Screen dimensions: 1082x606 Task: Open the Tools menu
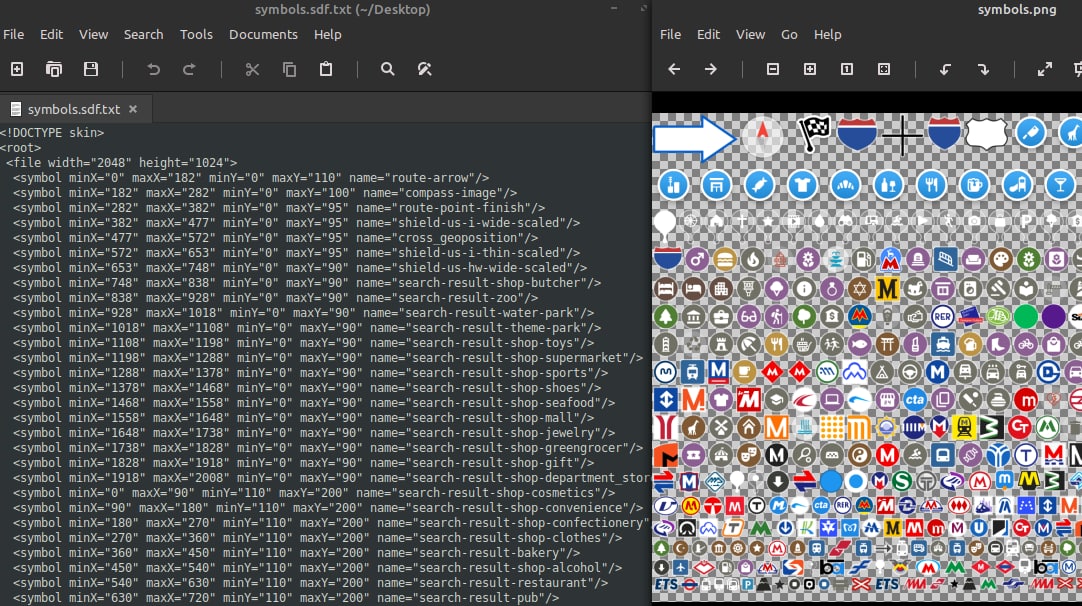click(x=196, y=35)
